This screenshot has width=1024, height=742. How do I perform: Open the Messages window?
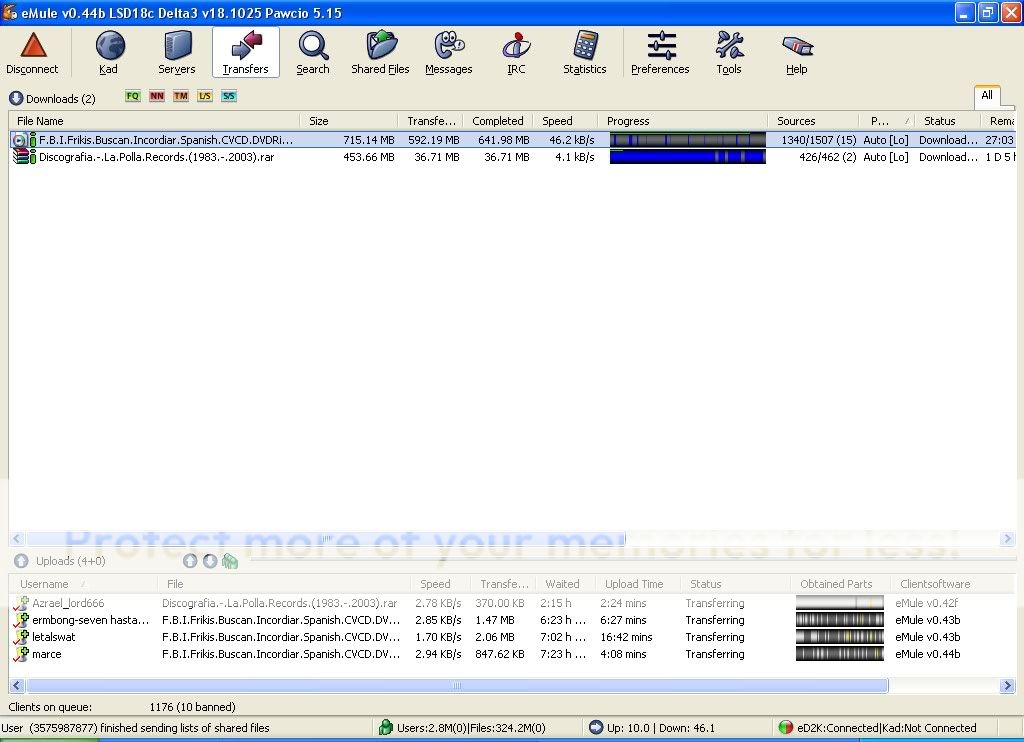[x=449, y=53]
